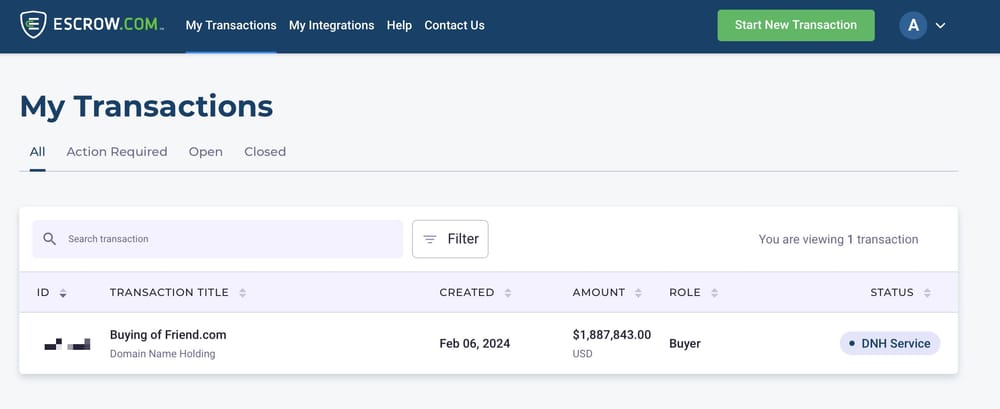Switch to the Closed tab
1000x409 pixels.
[x=265, y=152]
